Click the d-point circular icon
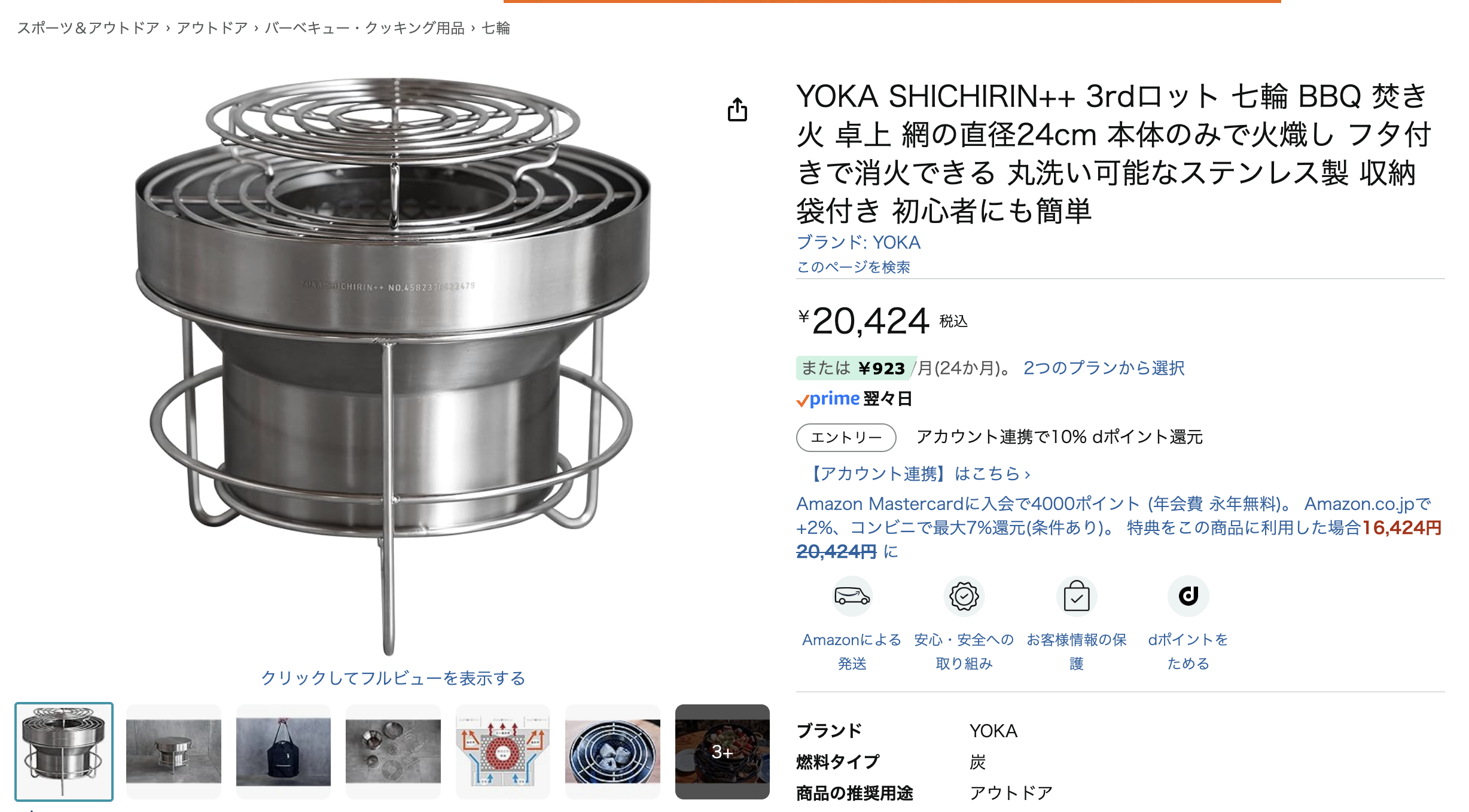1469x812 pixels. pyautogui.click(x=1188, y=596)
